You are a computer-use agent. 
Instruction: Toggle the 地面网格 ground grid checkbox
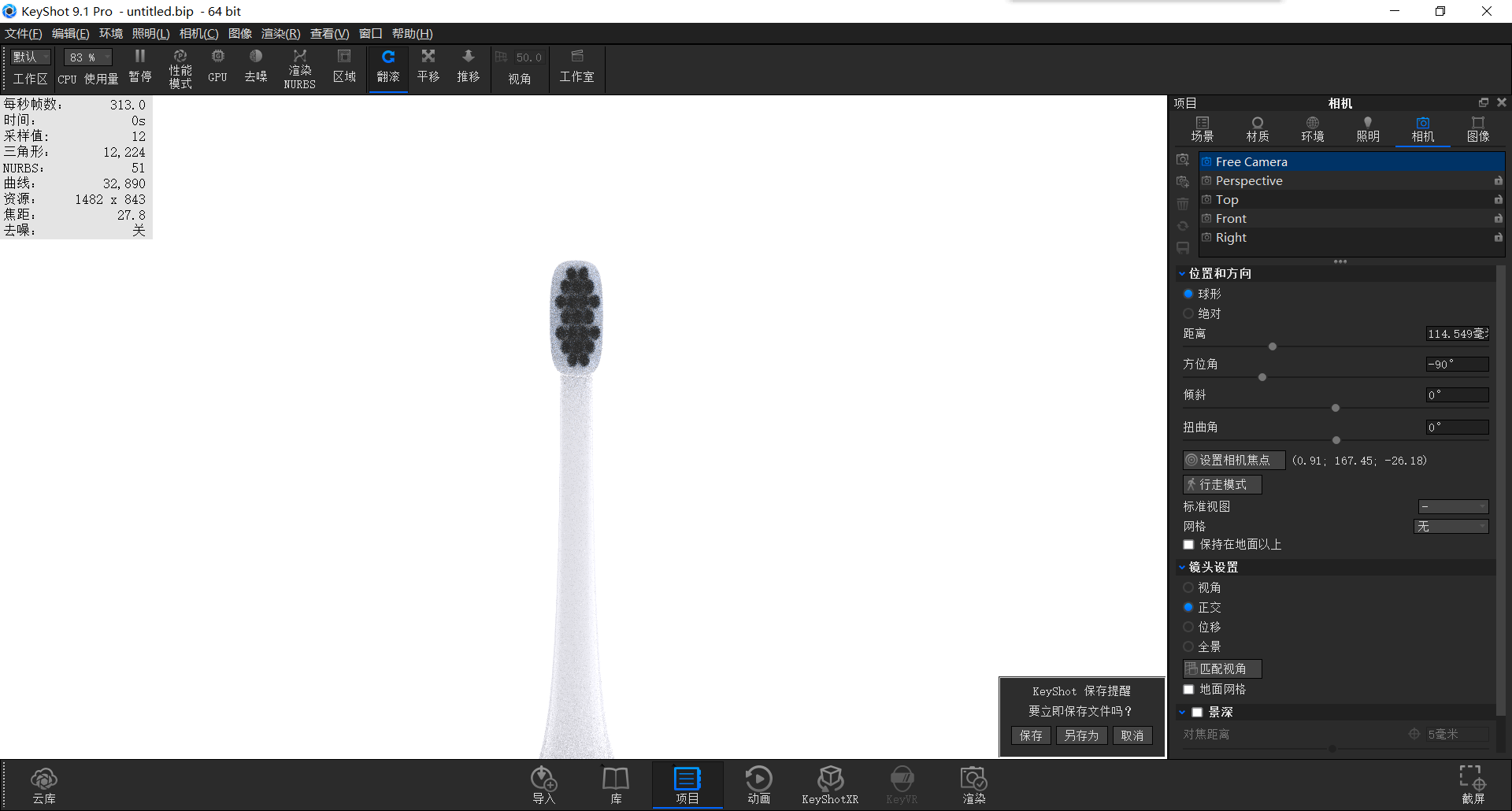[x=1188, y=689]
